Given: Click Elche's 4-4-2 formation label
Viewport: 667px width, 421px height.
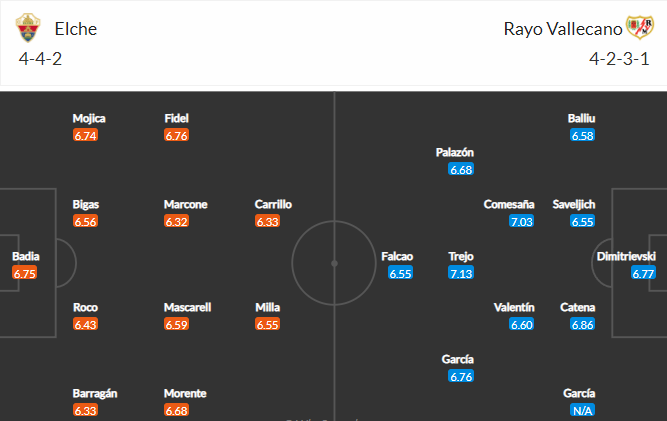Looking at the screenshot, I should pos(40,59).
